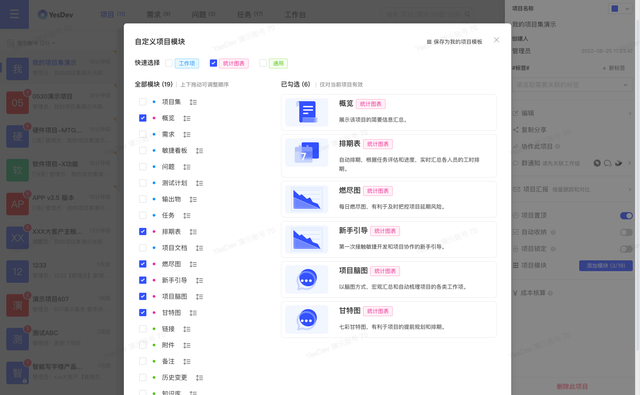Enable the 项目集 module checkbox
This screenshot has height=395, width=640.
[x=142, y=102]
